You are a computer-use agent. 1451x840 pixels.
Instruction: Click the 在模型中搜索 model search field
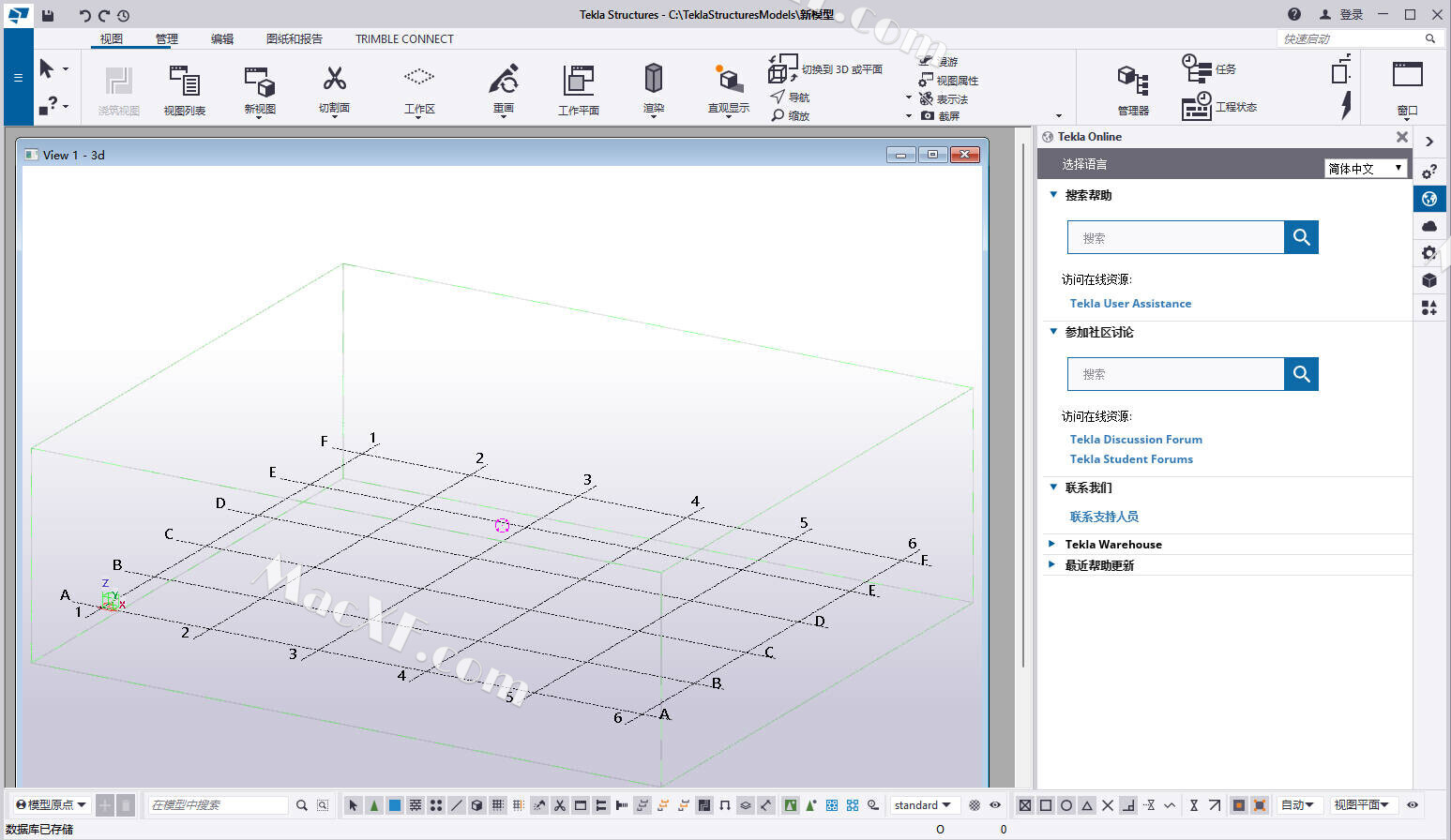click(x=218, y=805)
